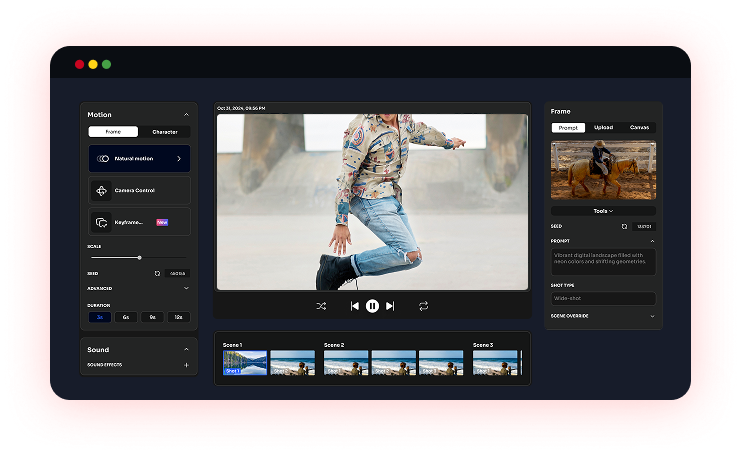Open the Tools dropdown under the preview

[603, 211]
